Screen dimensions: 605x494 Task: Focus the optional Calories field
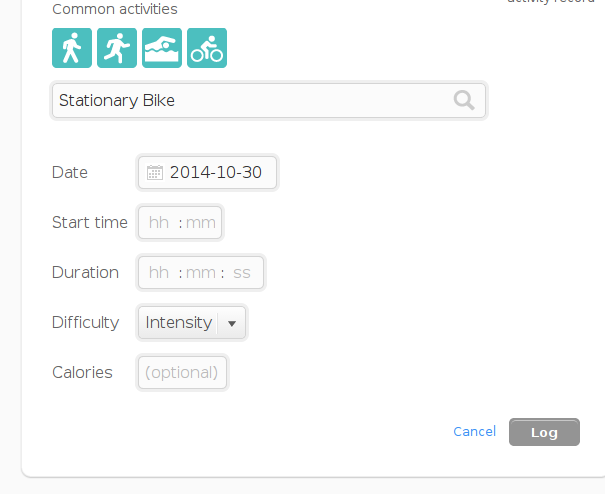[182, 372]
